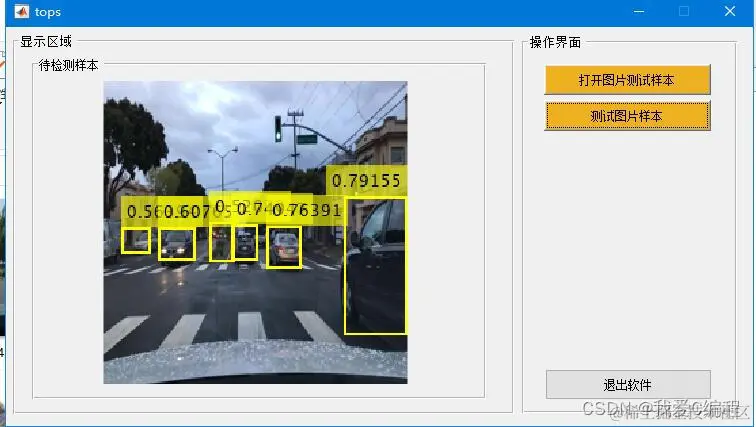Exit via the 退出软件 button
The image size is (756, 427).
628,385
